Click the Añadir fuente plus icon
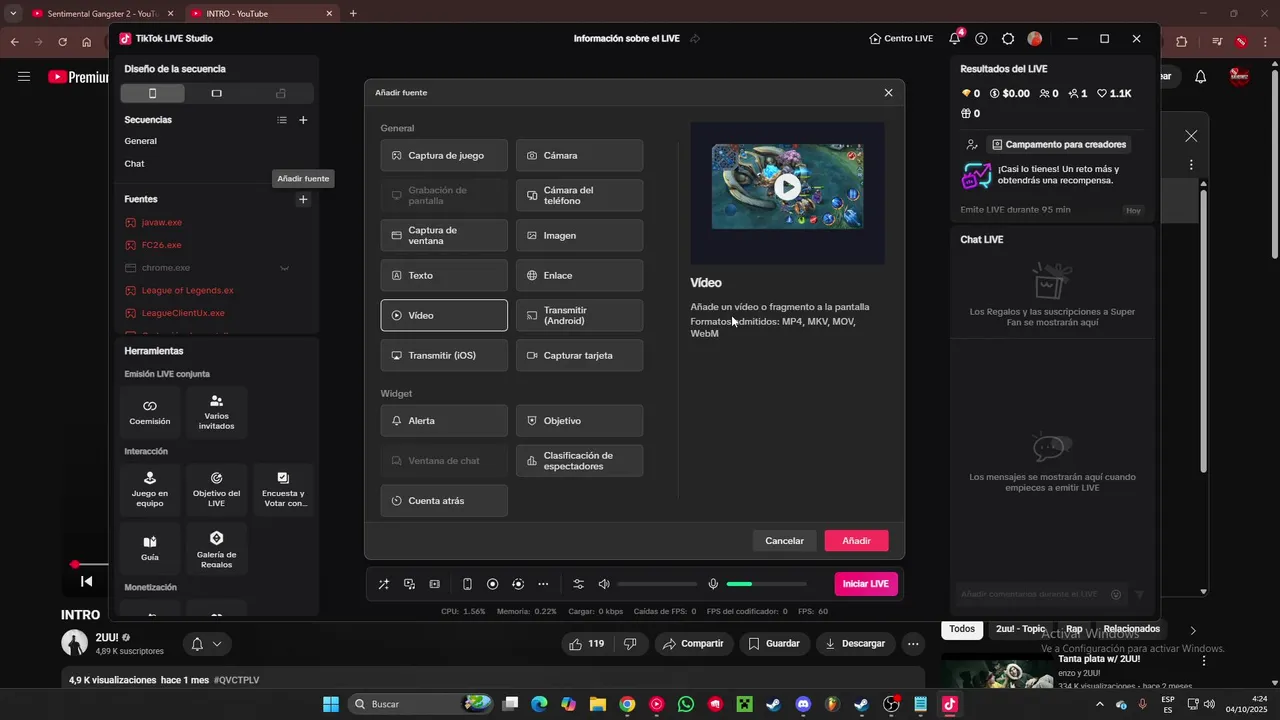This screenshot has height=720, width=1280. tap(304, 199)
